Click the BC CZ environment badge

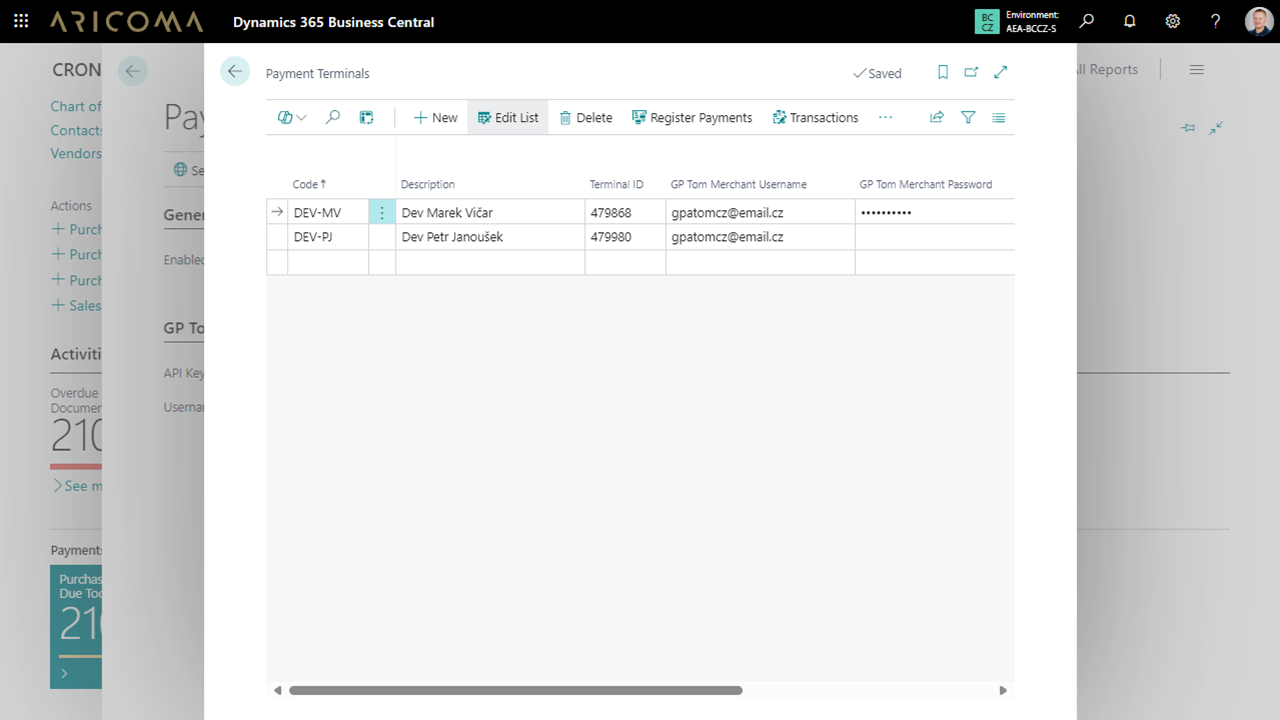click(x=987, y=21)
